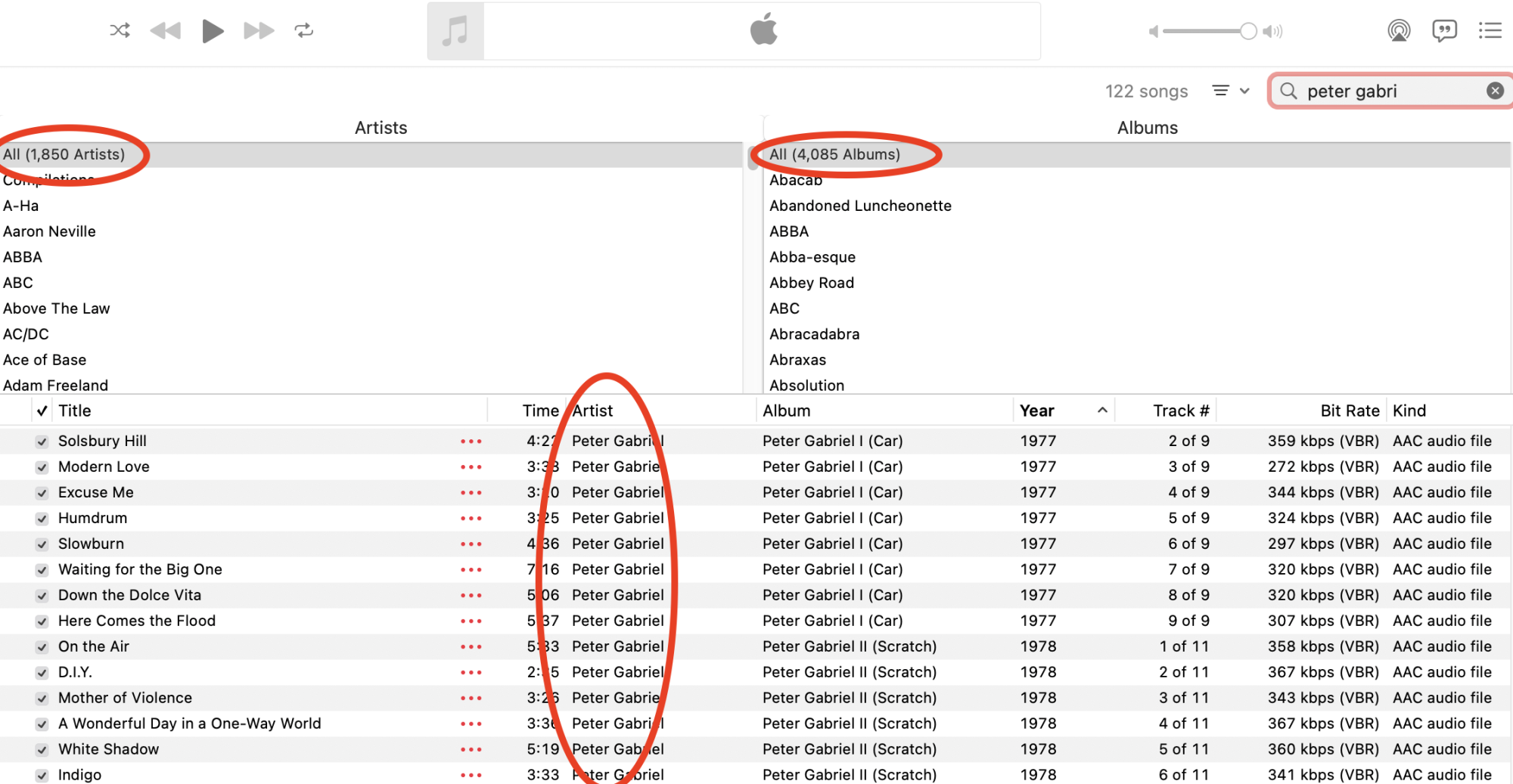Uncheck the Humdrum song checkbox

42,519
